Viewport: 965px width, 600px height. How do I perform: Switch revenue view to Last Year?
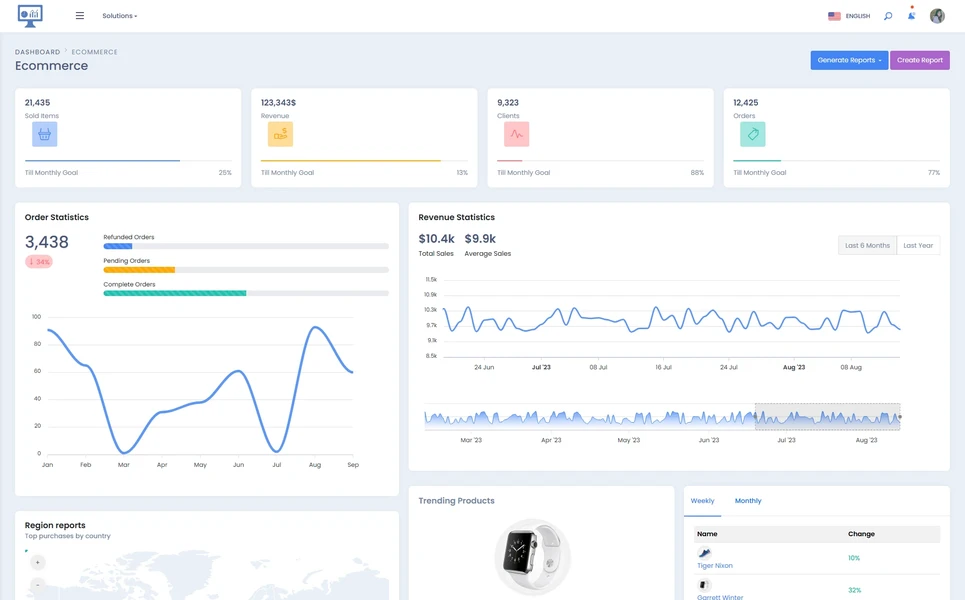(x=918, y=245)
